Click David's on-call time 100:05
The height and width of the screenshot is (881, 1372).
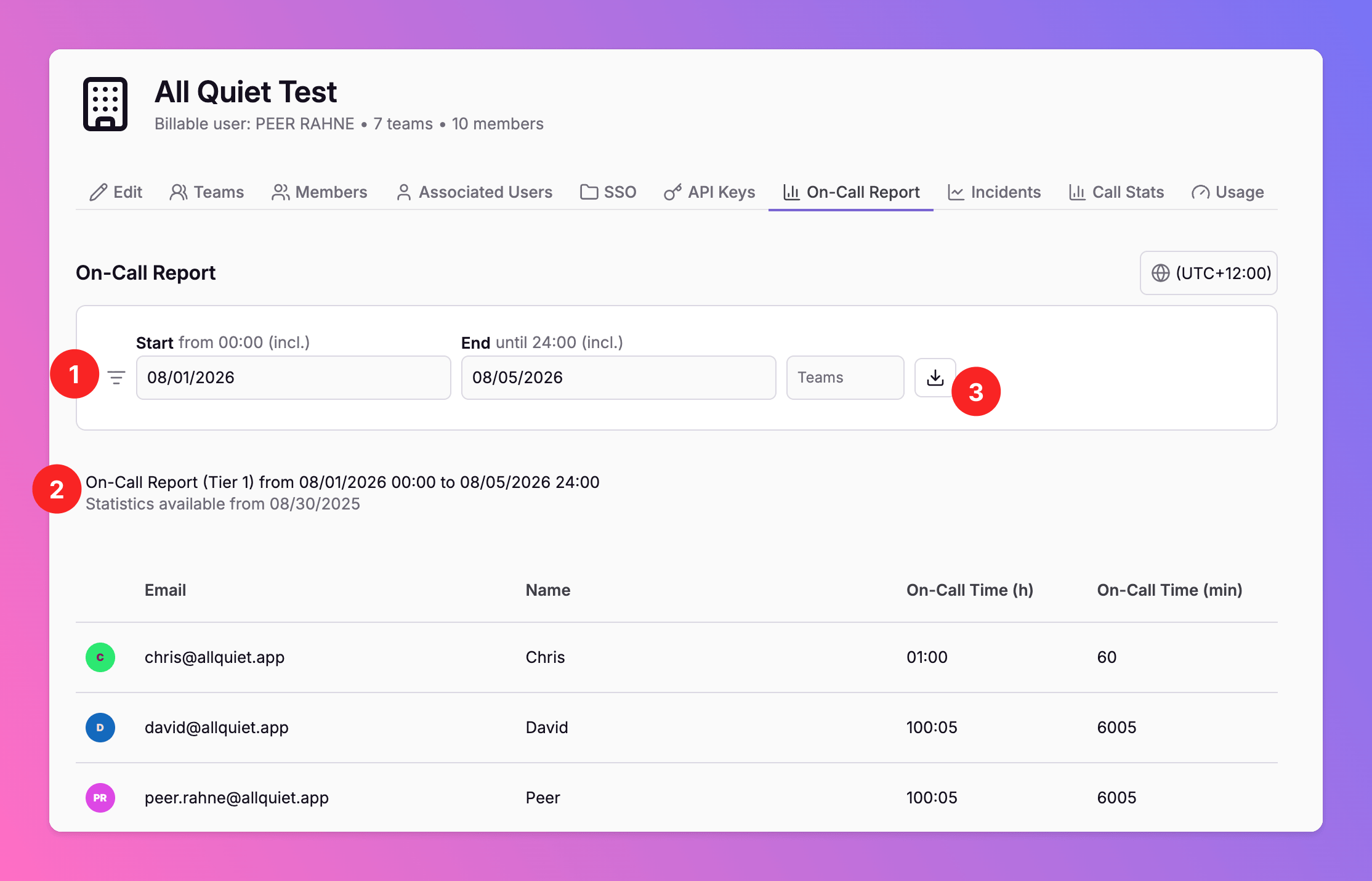coord(932,728)
